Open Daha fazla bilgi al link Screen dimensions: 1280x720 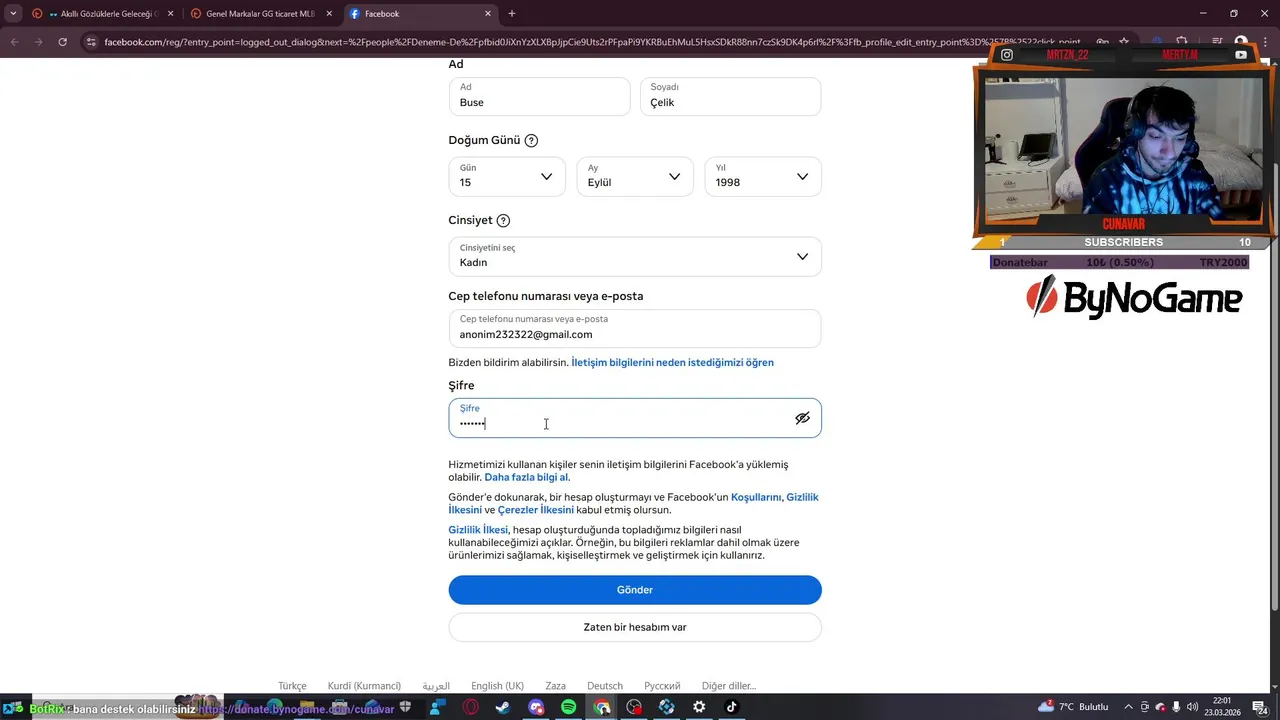[x=527, y=477]
